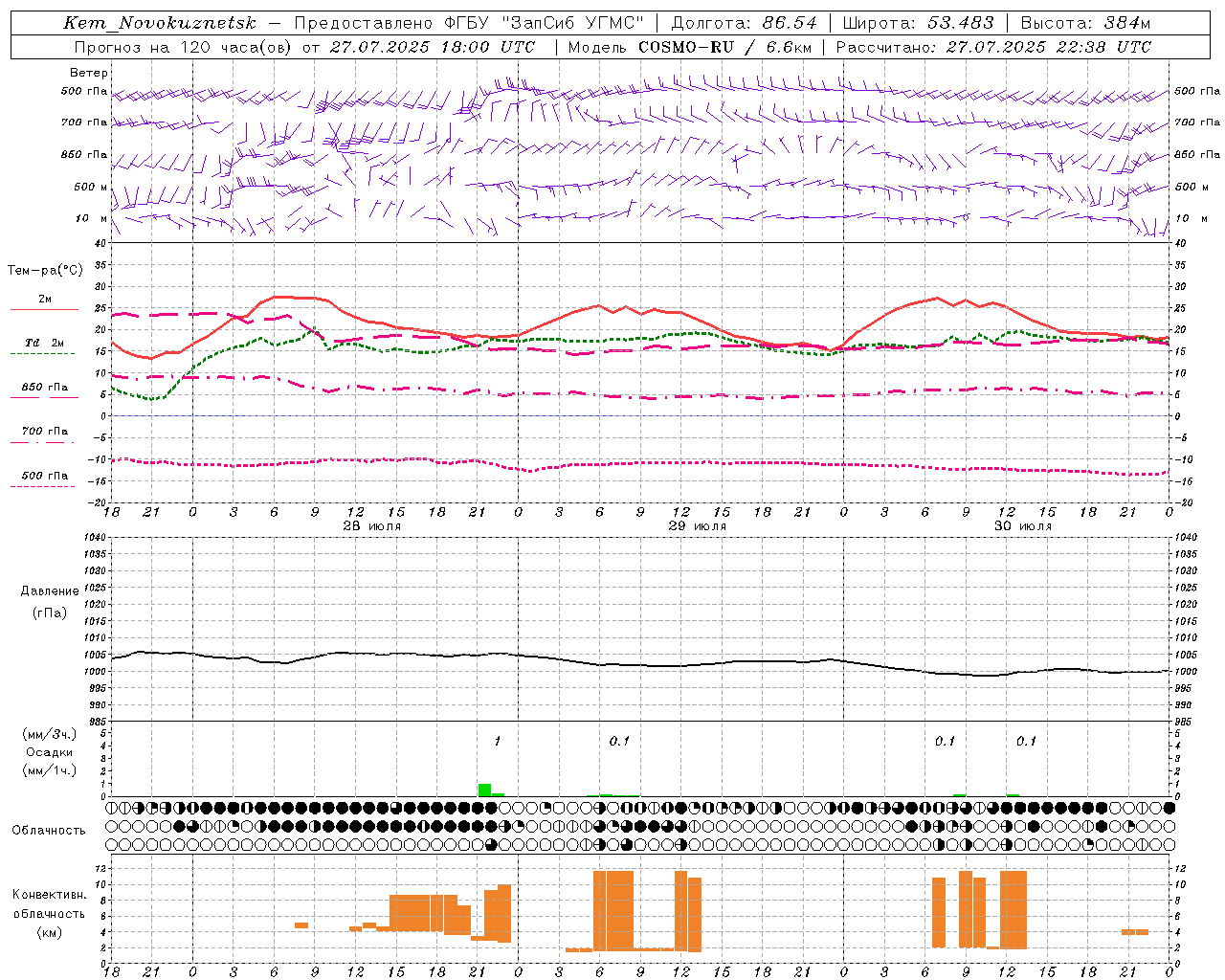Click the dashed line sample under Td 2м
The width and height of the screenshot is (1225, 980).
(x=42, y=353)
